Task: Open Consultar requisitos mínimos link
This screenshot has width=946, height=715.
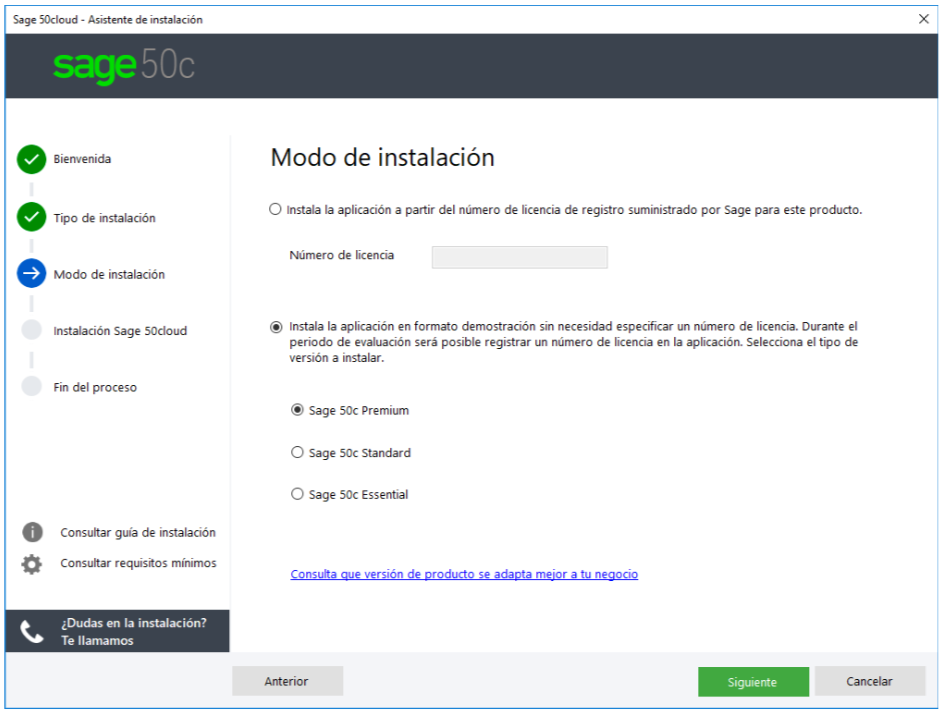Action: point(138,563)
